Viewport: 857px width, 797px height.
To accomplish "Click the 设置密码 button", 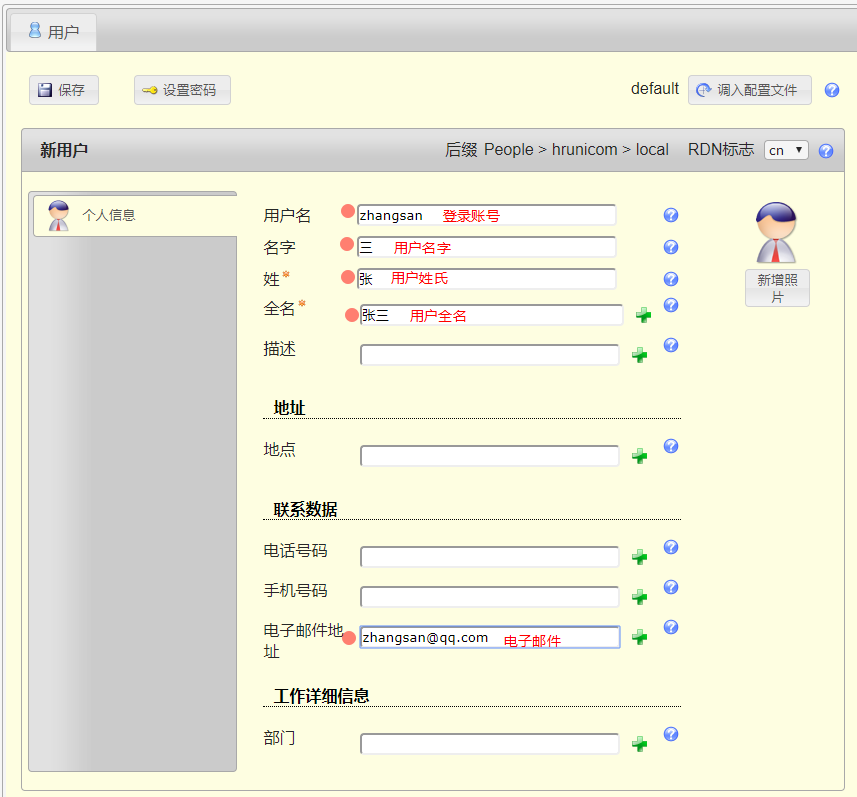I will tap(182, 90).
